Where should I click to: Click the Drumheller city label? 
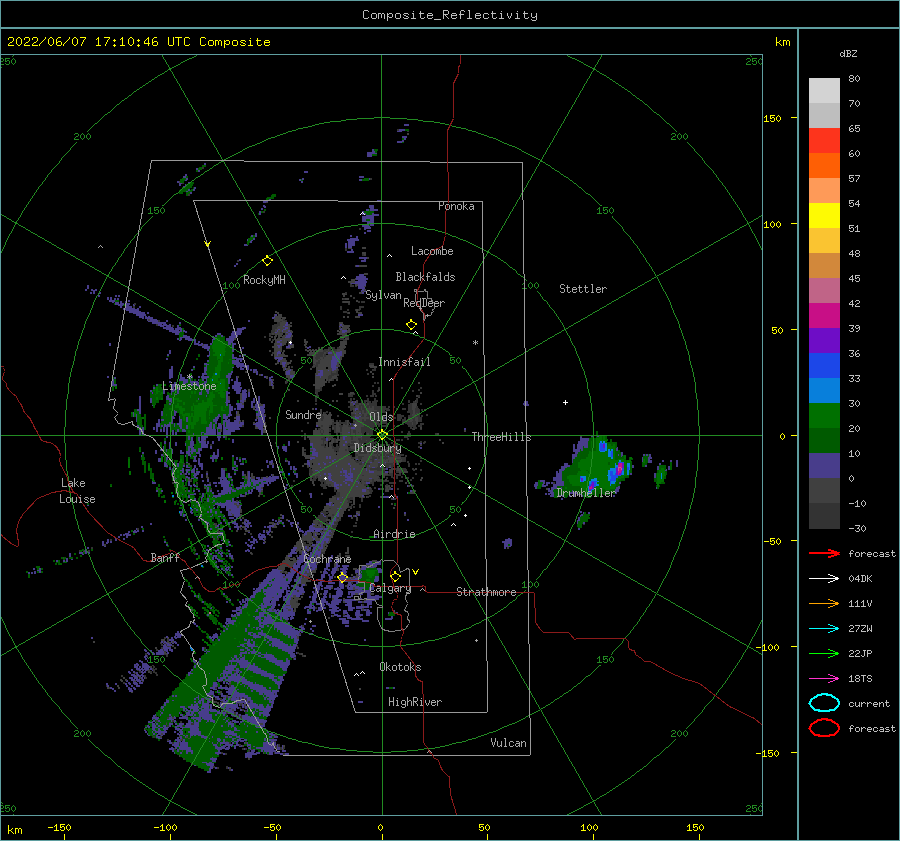pyautogui.click(x=586, y=493)
